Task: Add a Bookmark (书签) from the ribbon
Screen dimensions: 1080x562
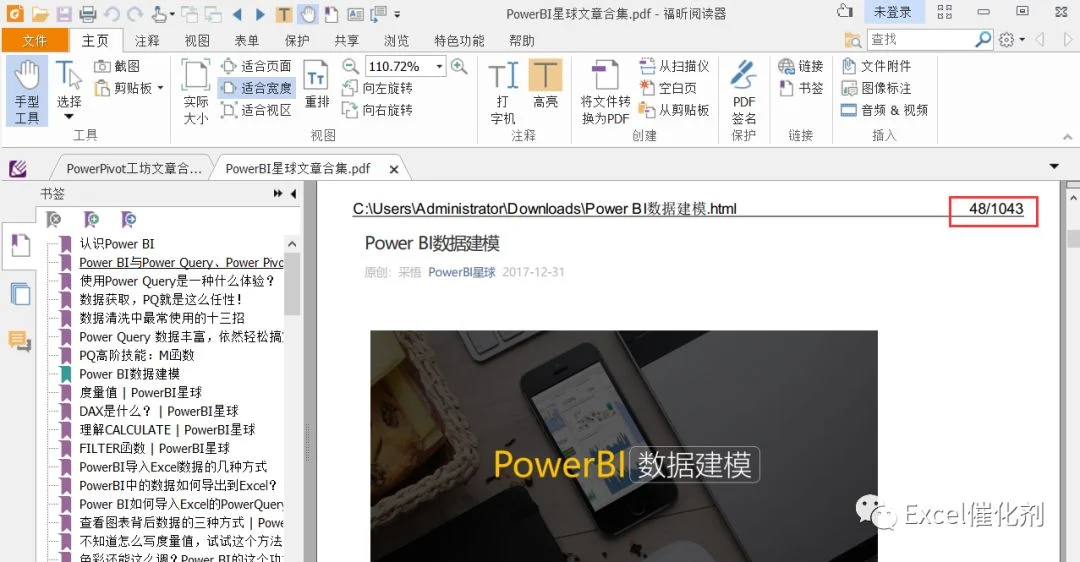Action: click(801, 88)
